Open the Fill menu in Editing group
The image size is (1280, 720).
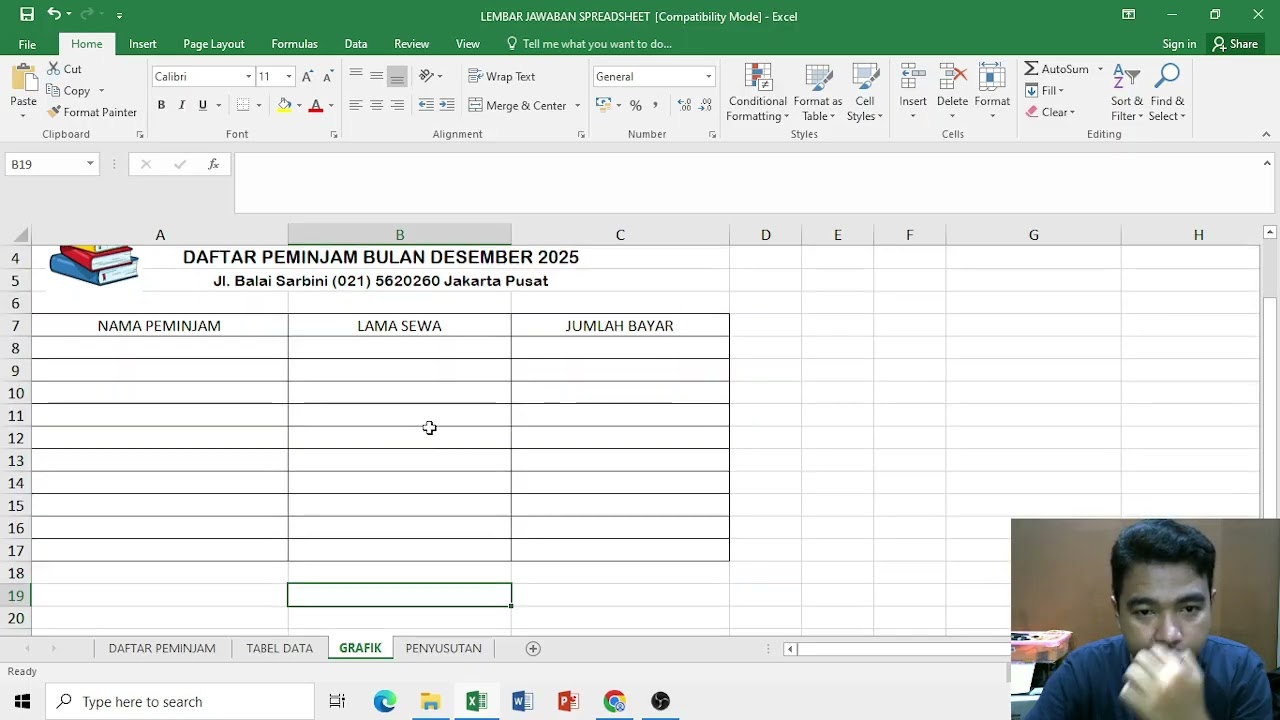[x=1045, y=91]
